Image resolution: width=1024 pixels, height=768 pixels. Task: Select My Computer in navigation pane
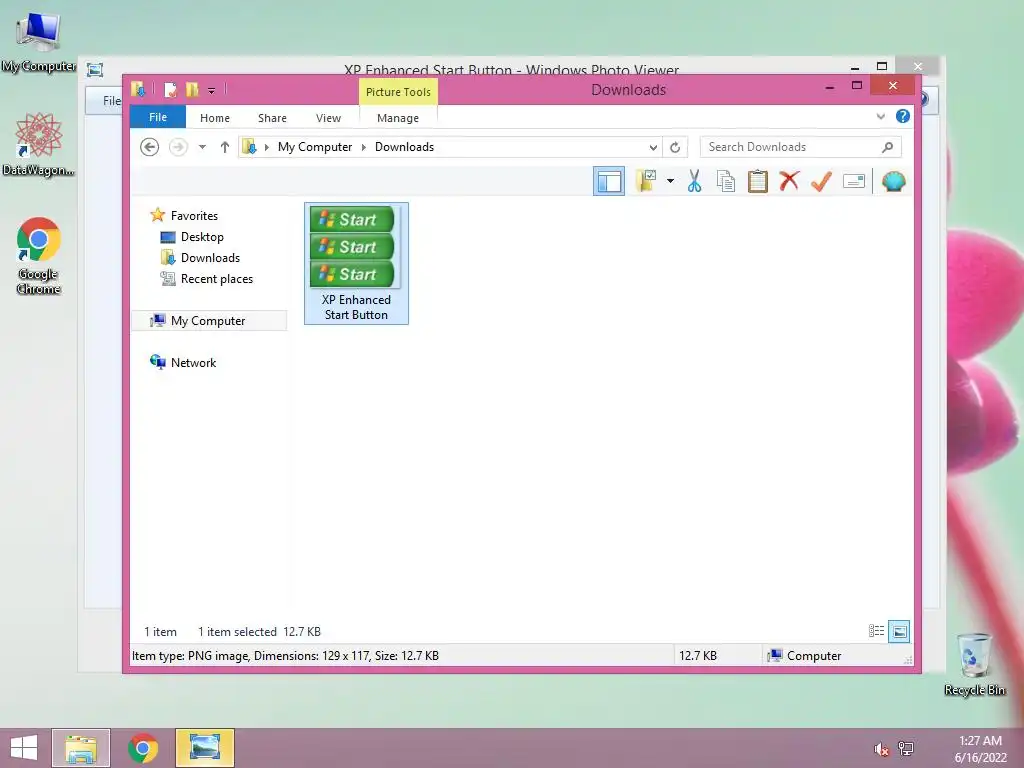(209, 321)
